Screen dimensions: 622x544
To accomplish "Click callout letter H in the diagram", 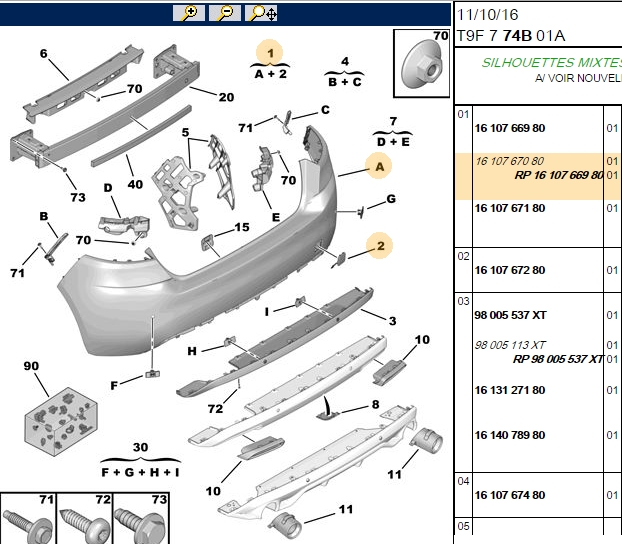I will [192, 351].
